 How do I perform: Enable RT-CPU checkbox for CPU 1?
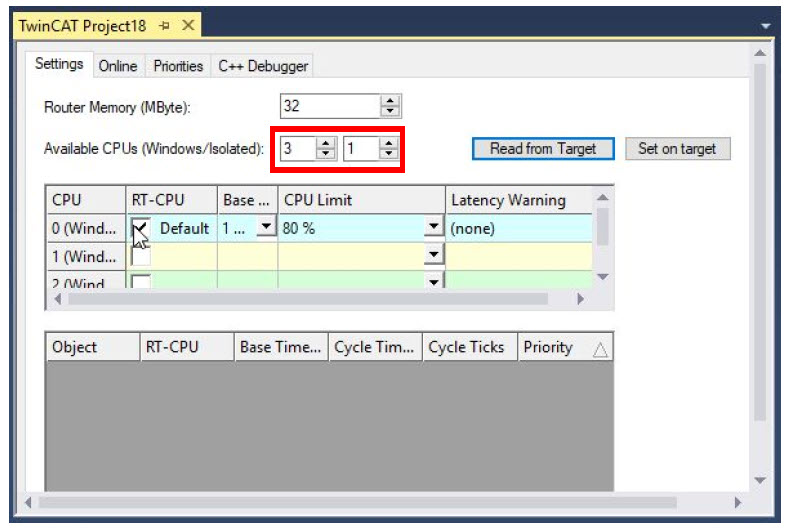[141, 256]
